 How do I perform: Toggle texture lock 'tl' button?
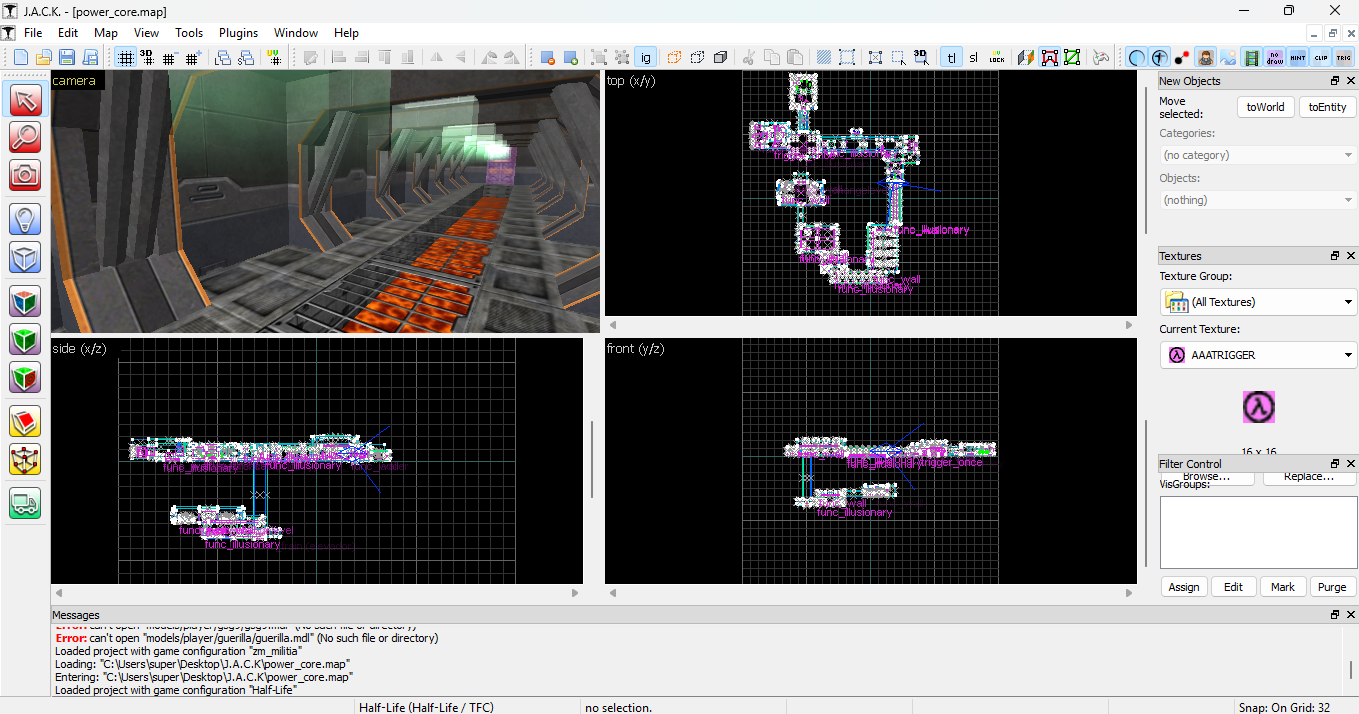click(x=951, y=57)
